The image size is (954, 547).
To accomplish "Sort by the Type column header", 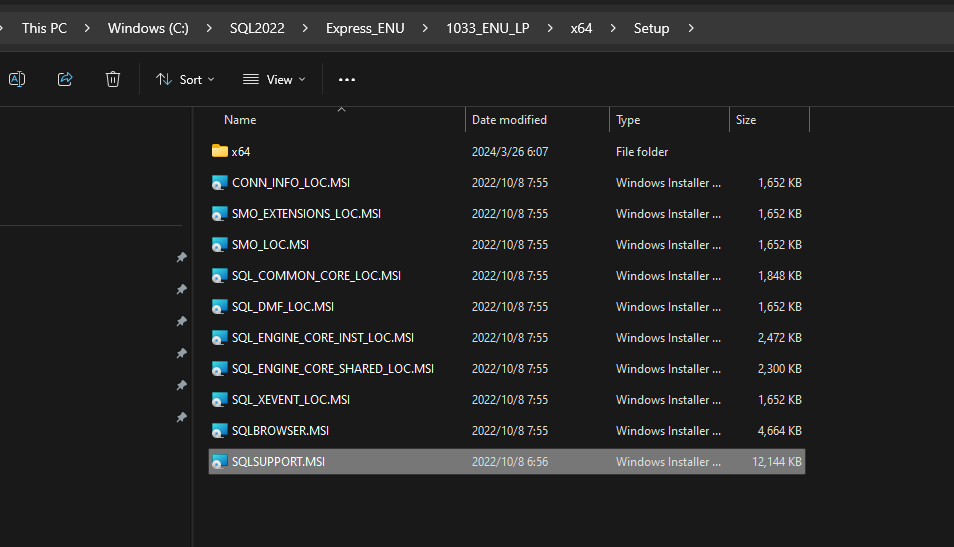I will coord(628,120).
